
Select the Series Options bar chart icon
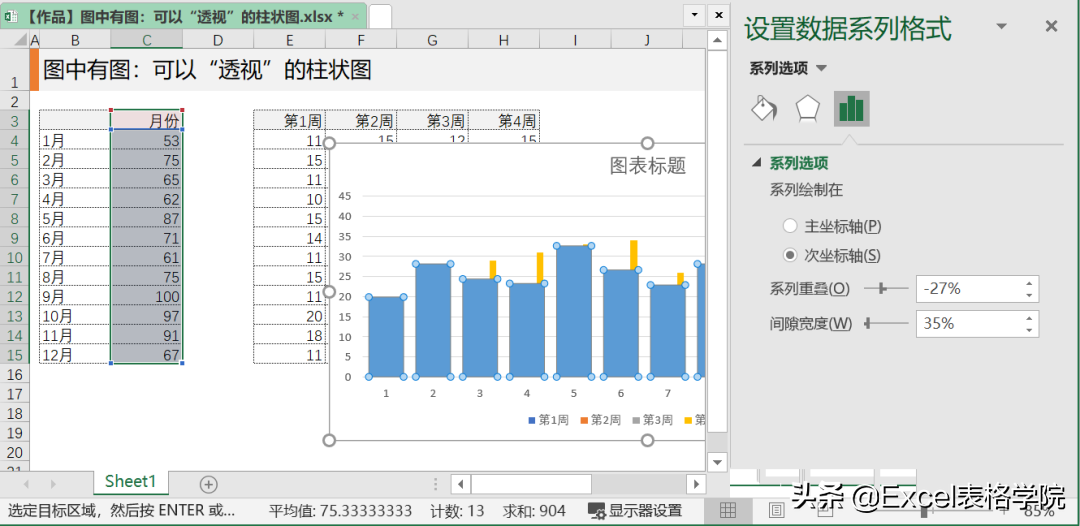(852, 108)
